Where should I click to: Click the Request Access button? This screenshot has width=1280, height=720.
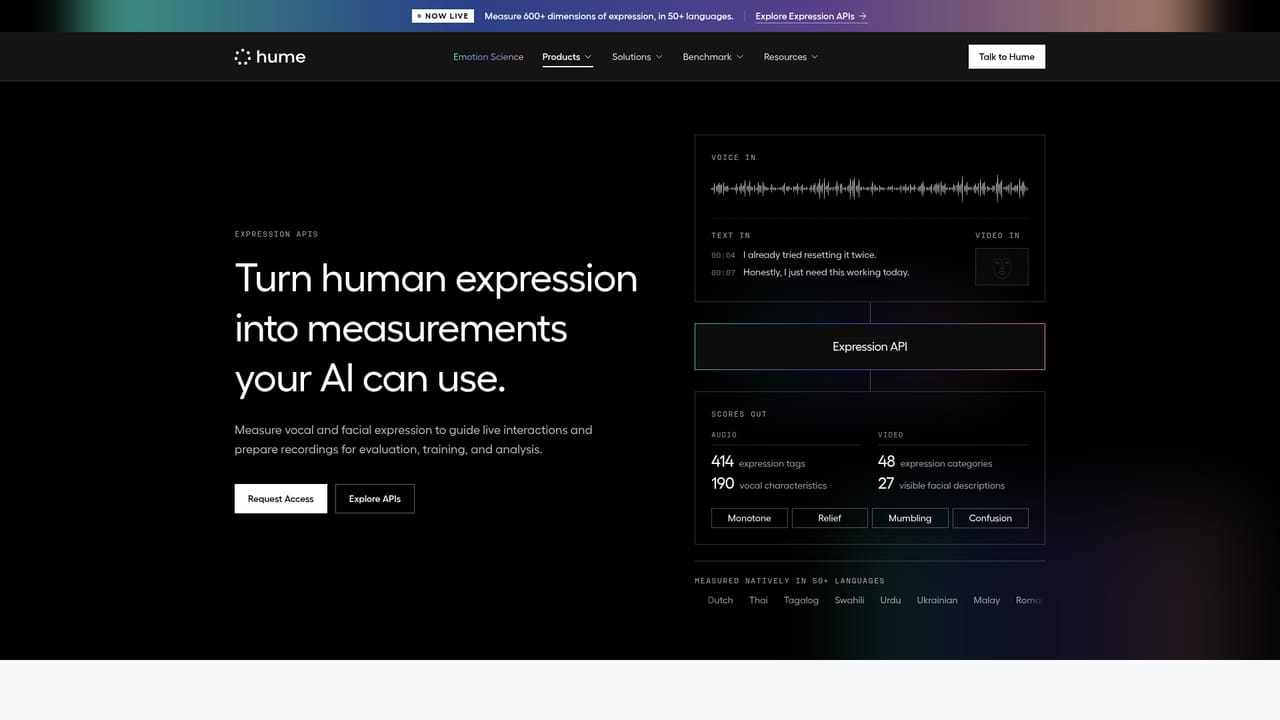(281, 499)
